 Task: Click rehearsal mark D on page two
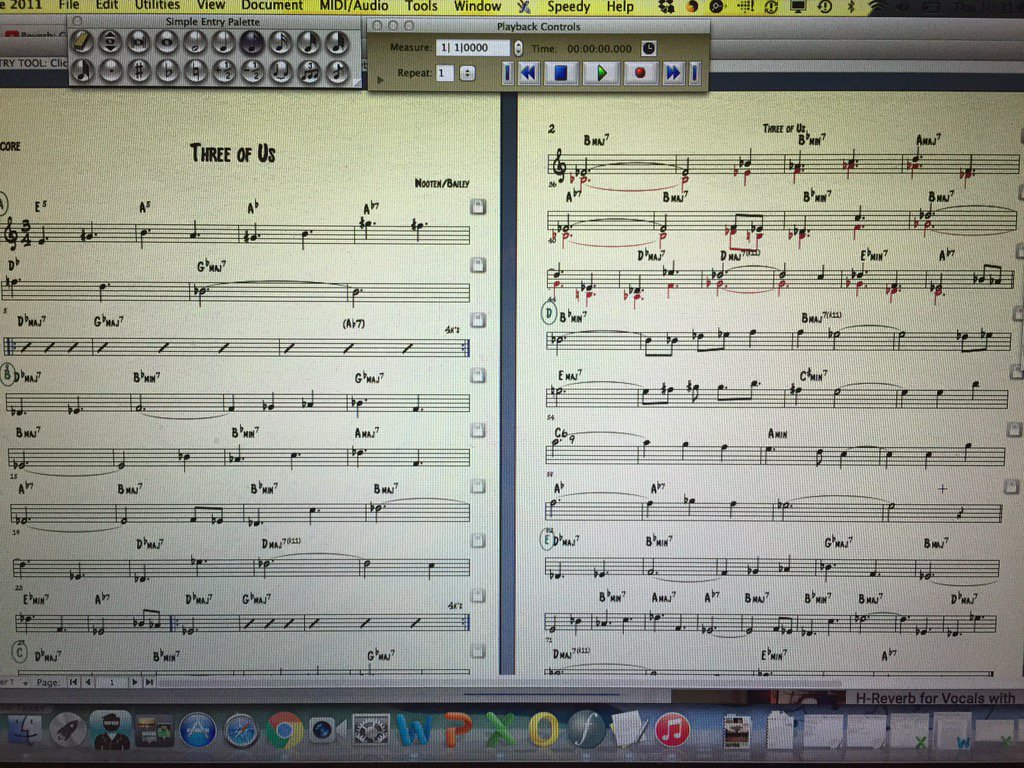tap(549, 315)
